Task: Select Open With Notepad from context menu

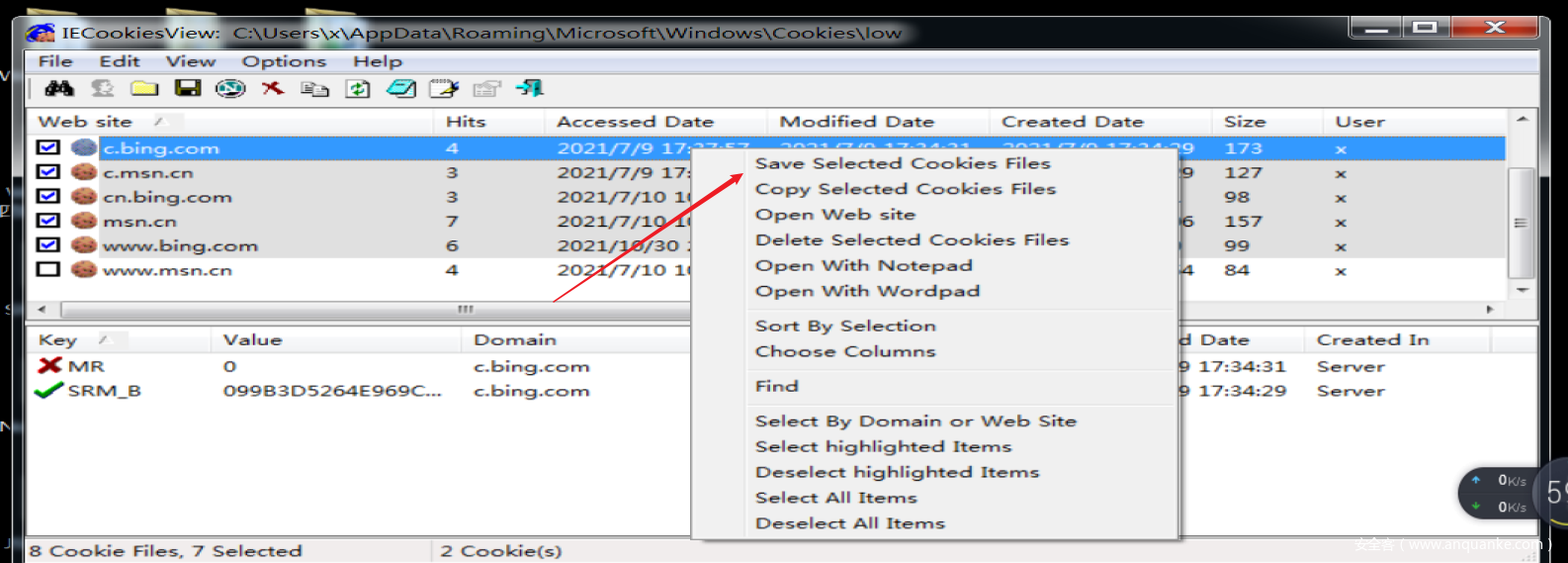Action: click(x=863, y=265)
